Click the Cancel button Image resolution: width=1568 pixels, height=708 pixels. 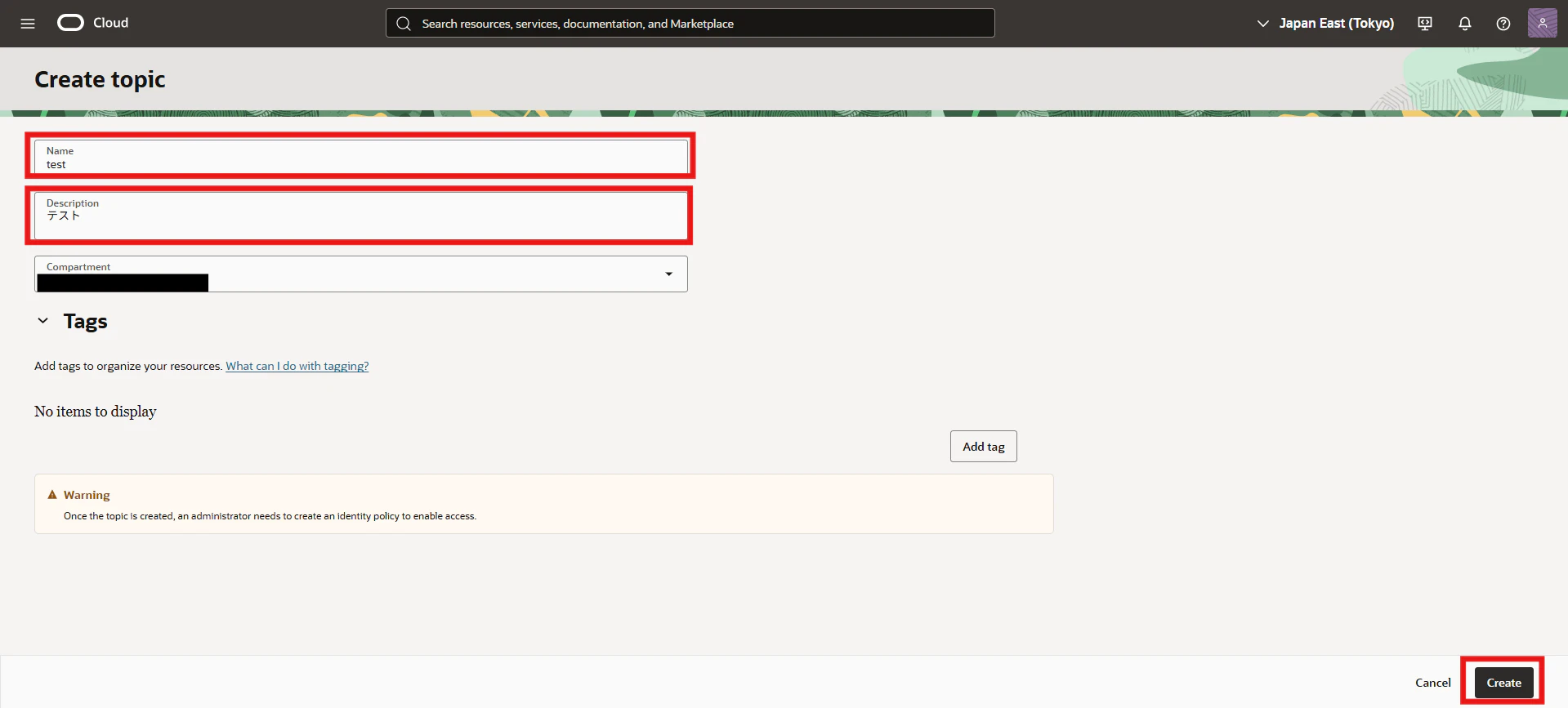[1433, 683]
